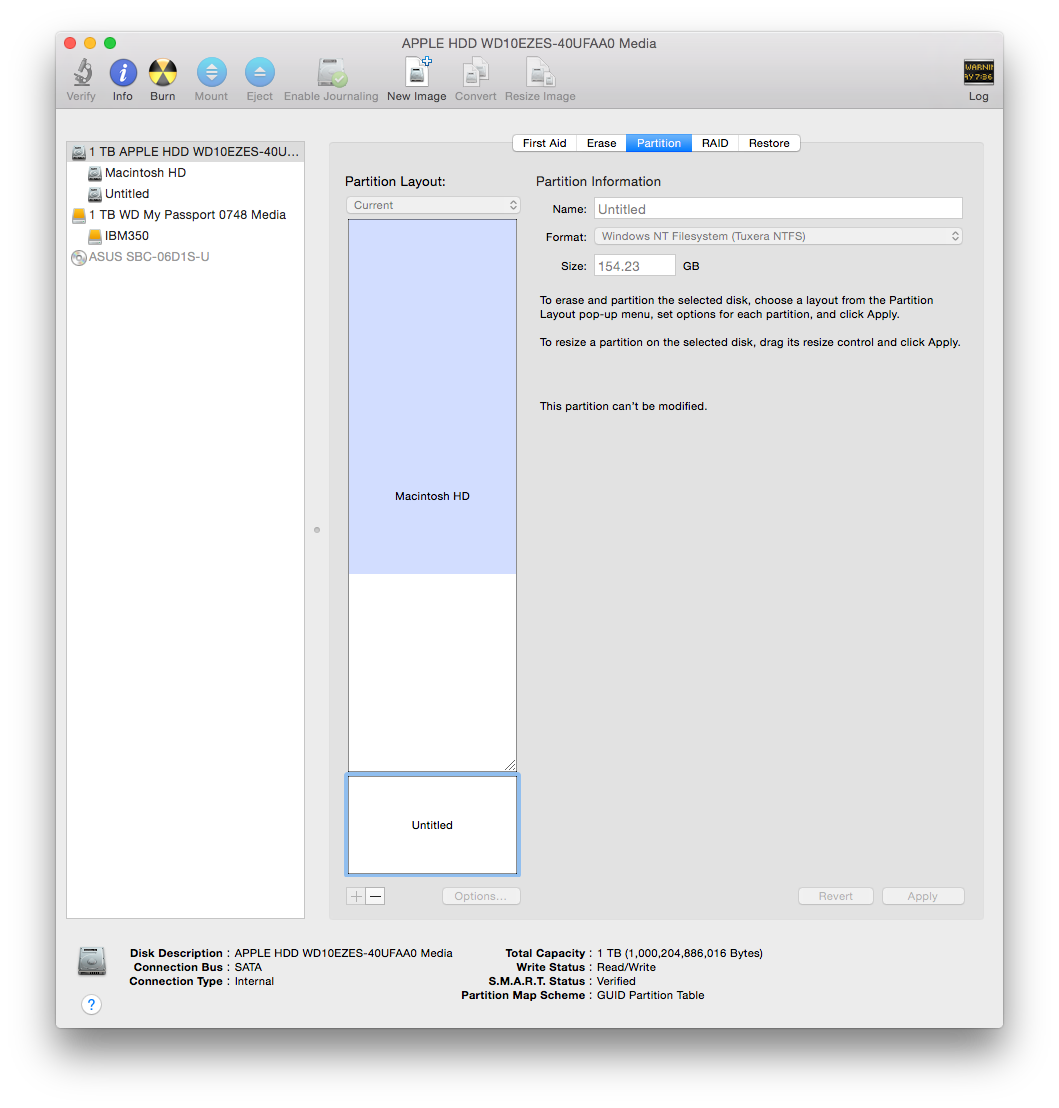Open the Log warning icon
Screen dimensions: 1059x1108
[x=978, y=72]
